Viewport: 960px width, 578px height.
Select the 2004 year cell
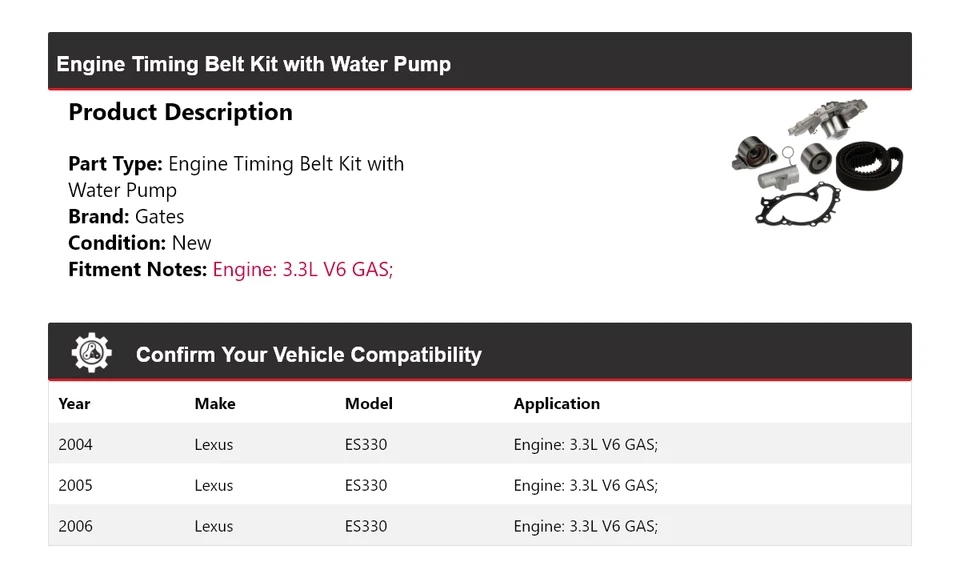pyautogui.click(x=75, y=445)
